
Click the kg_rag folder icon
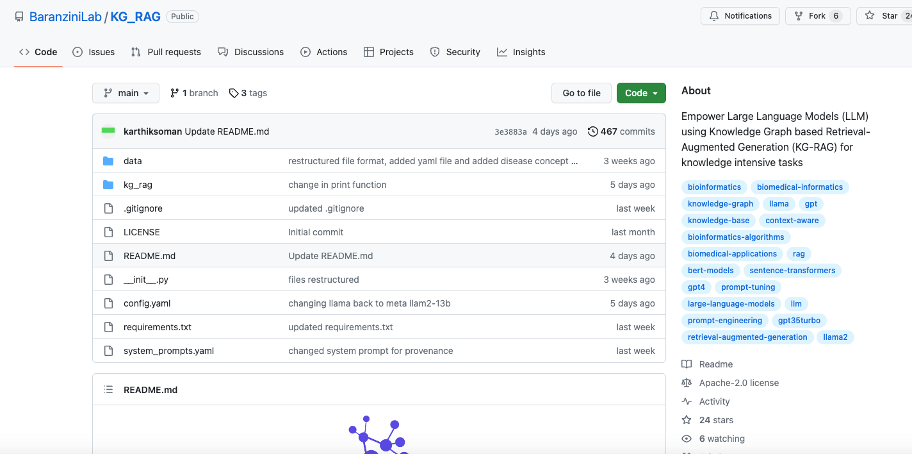(108, 185)
